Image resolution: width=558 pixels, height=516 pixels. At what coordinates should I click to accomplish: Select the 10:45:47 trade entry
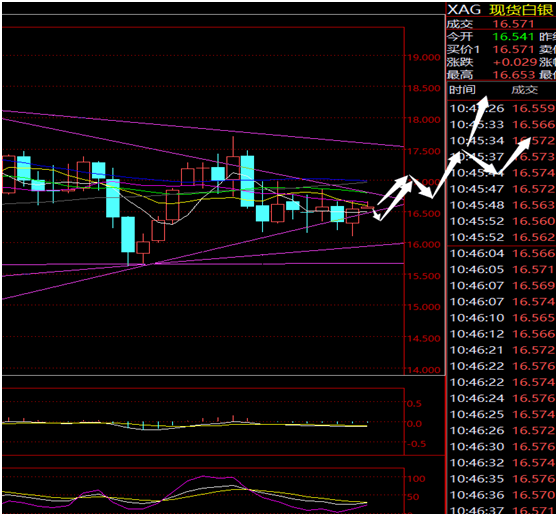coord(502,189)
